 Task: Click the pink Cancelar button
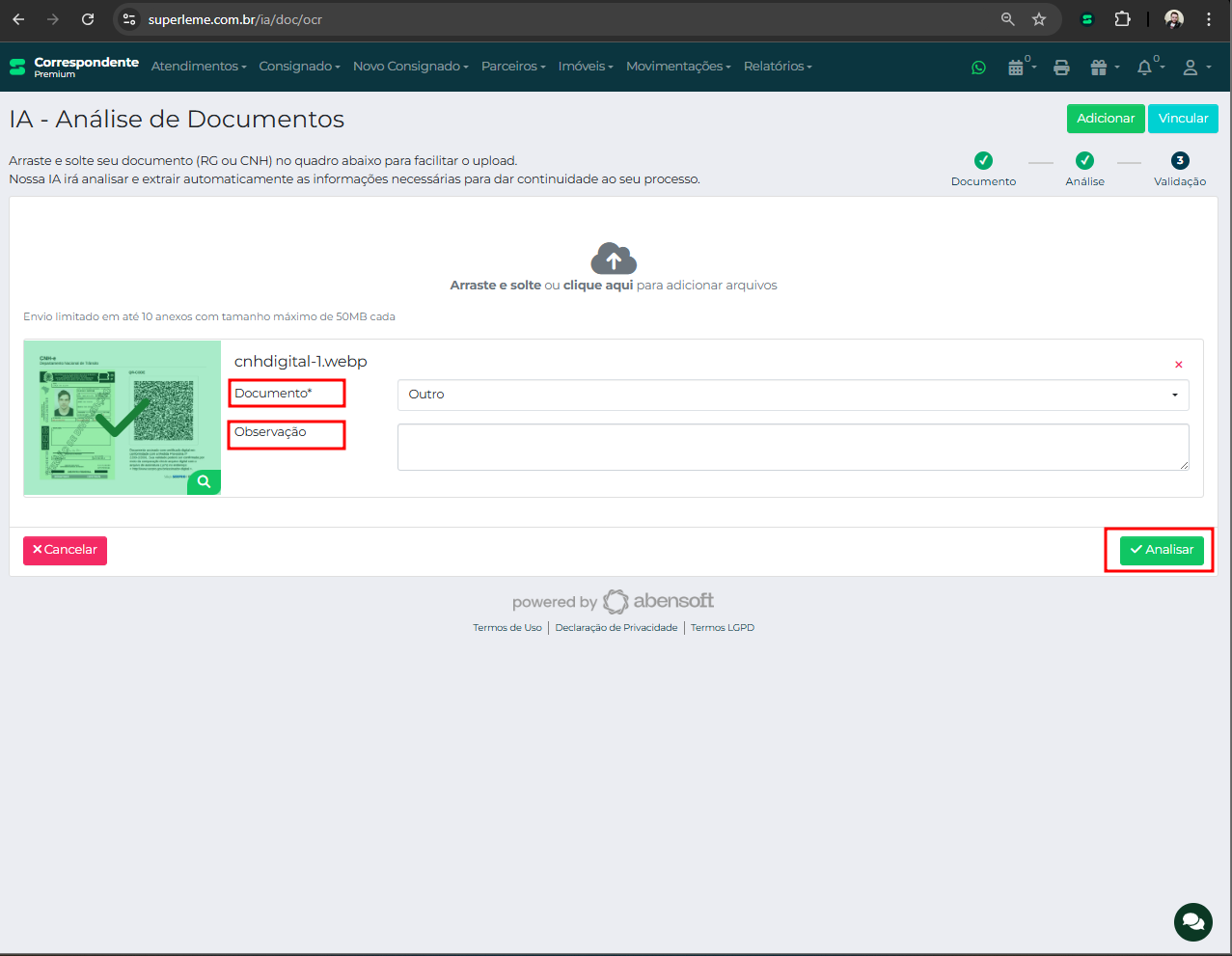65,550
